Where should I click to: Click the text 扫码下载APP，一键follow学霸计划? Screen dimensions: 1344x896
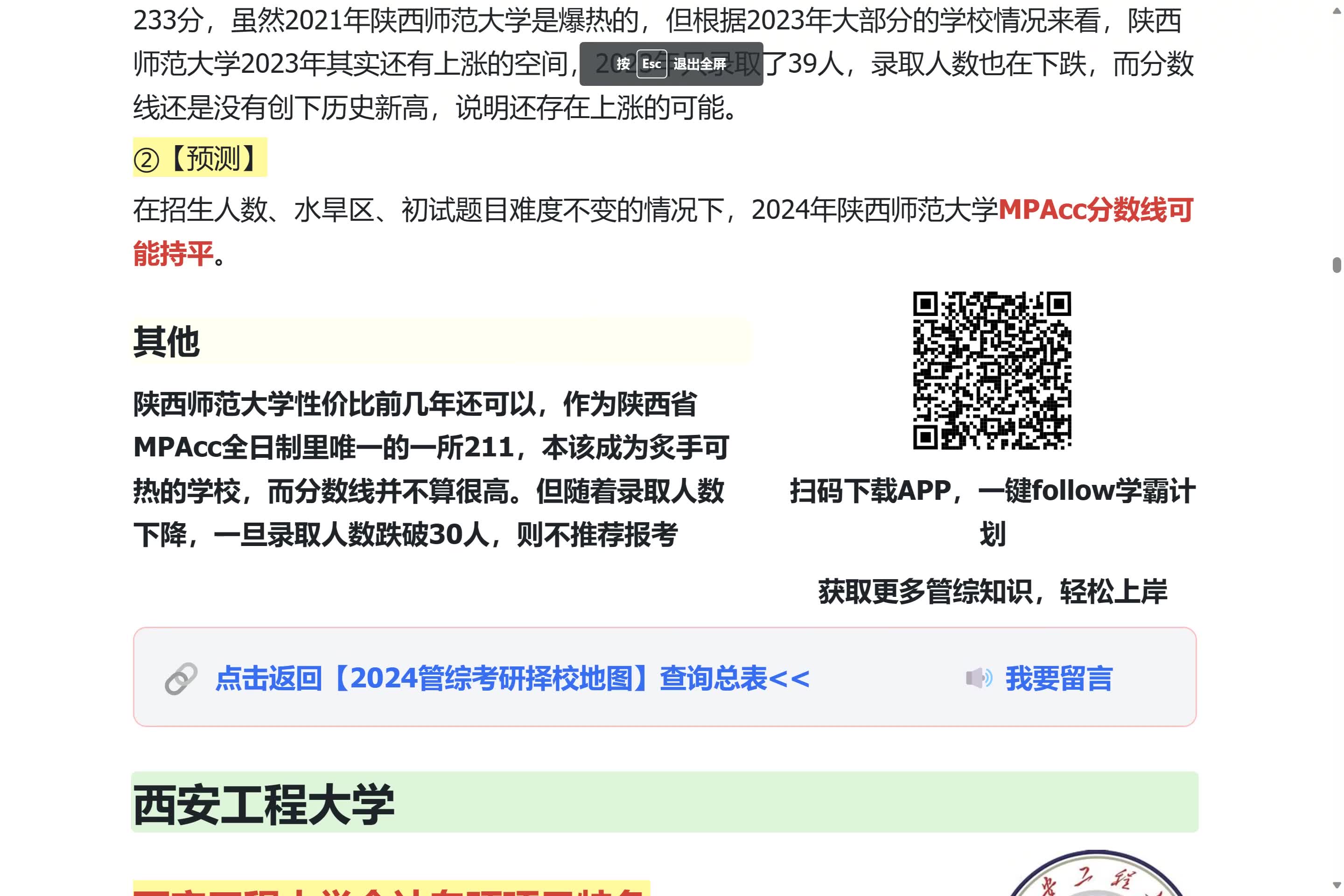point(992,512)
